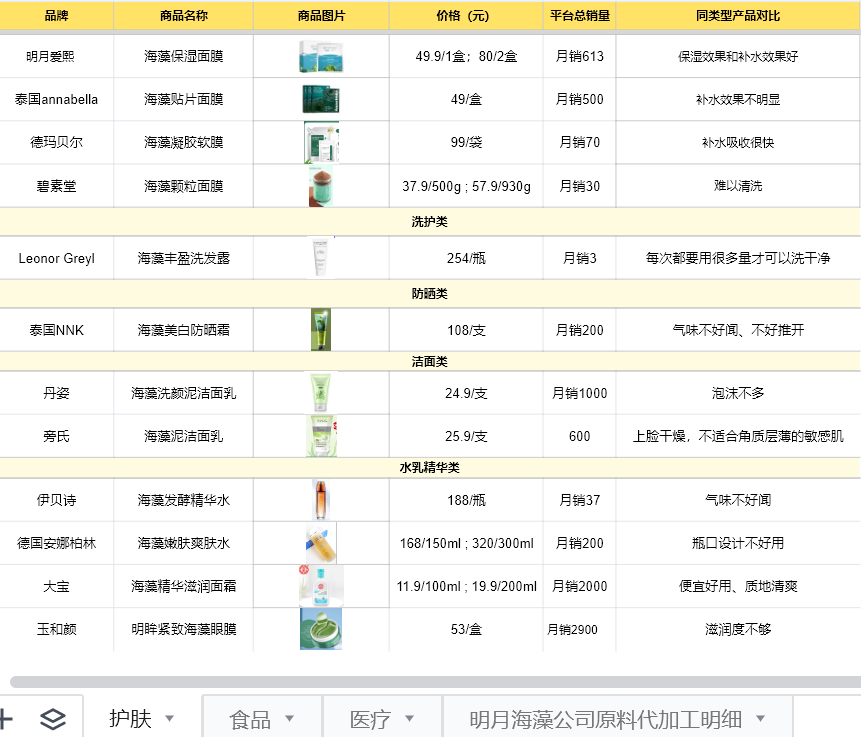861x737 pixels.
Task: Select the 泡沫不多 cell
Action: pyautogui.click(x=738, y=393)
